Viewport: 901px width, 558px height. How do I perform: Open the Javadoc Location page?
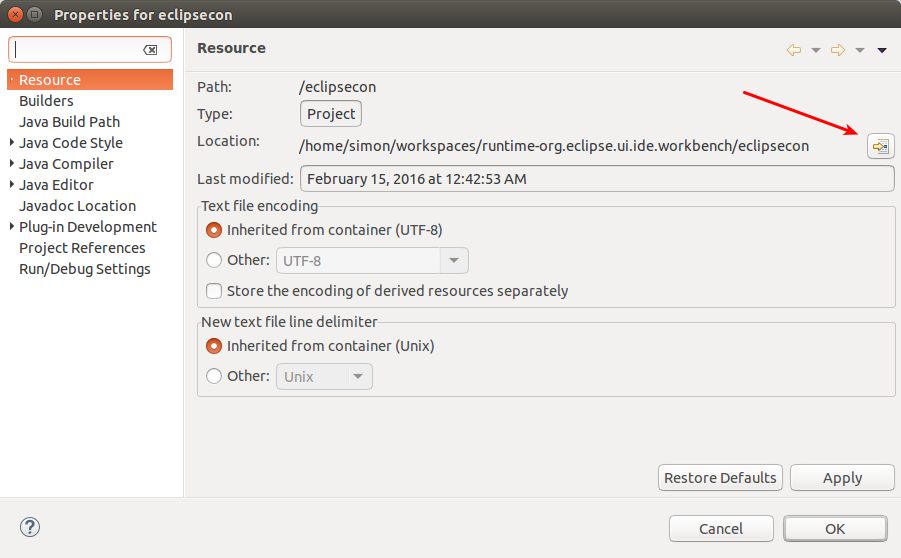coord(78,206)
